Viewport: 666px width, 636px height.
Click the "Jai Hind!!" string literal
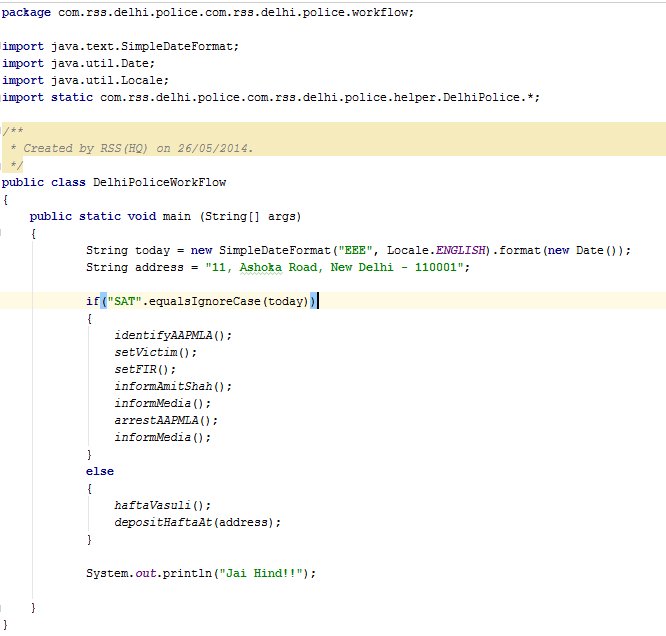click(x=261, y=573)
